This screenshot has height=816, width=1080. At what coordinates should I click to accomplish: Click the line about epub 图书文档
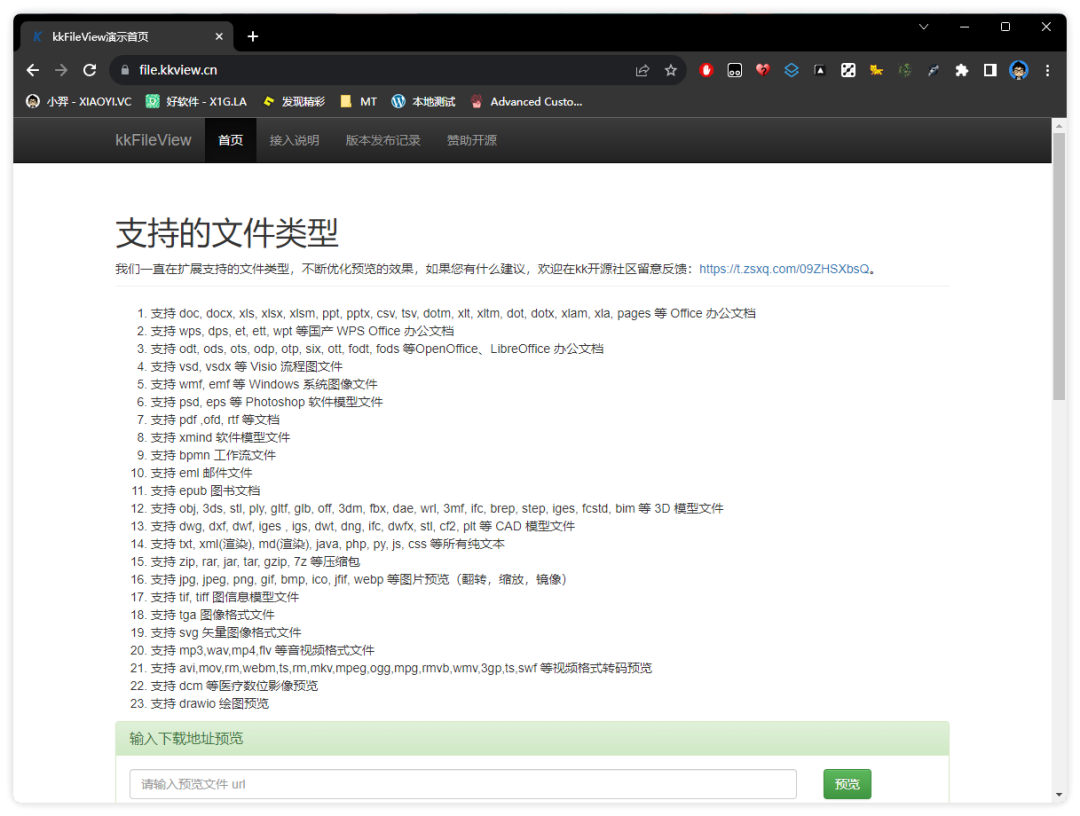pyautogui.click(x=205, y=491)
